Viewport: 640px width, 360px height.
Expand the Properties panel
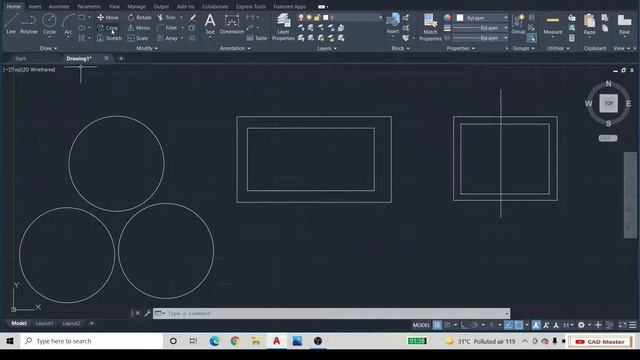click(x=461, y=48)
